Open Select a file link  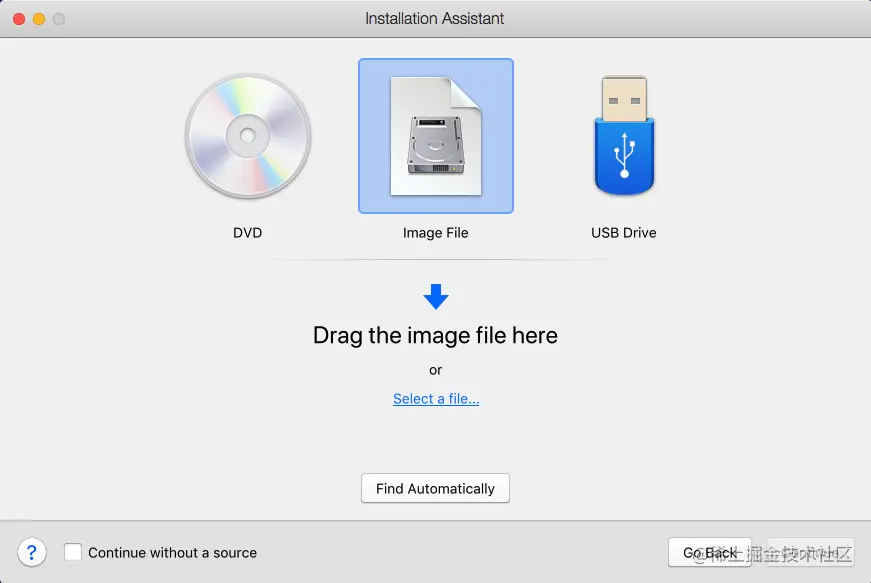pyautogui.click(x=435, y=398)
